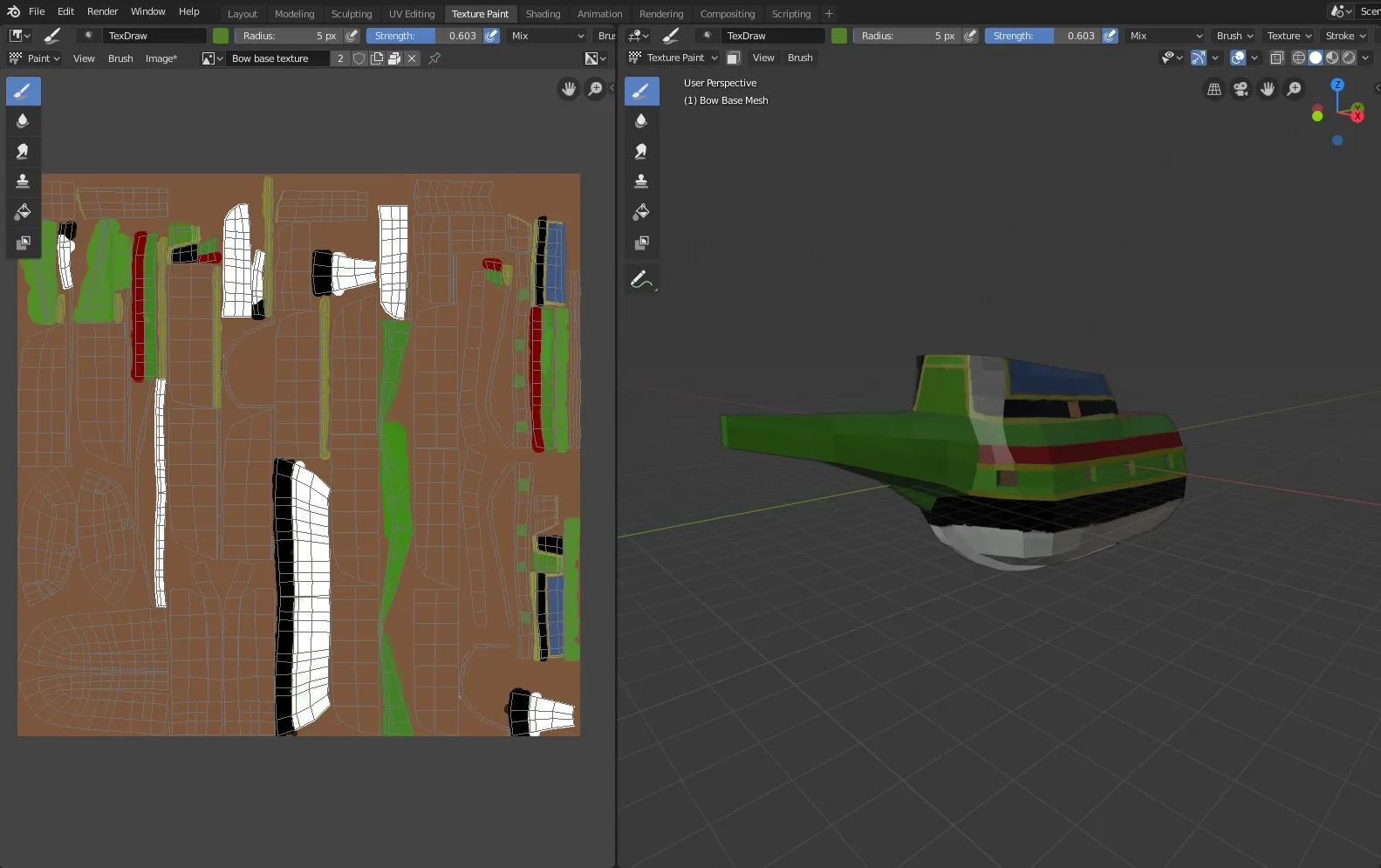Open the shading options dropdown arrow
The image size is (1381, 868).
tap(1365, 58)
